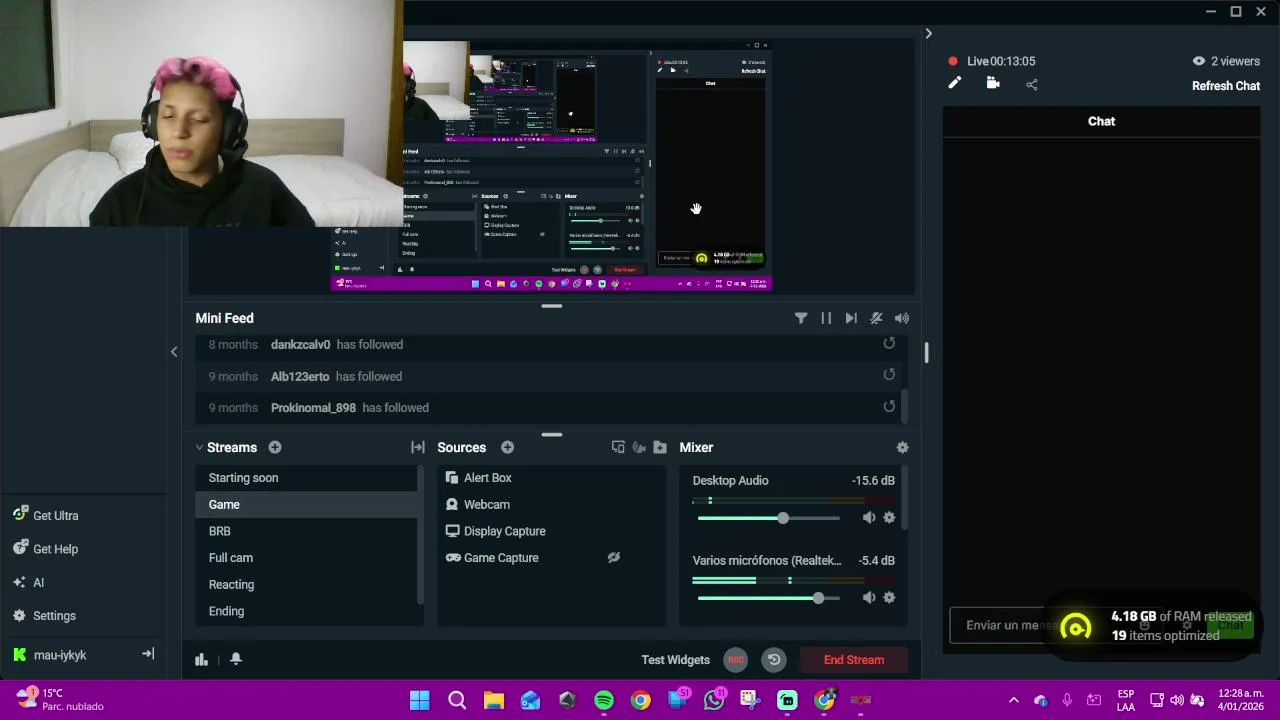The image size is (1280, 720).
Task: Click the Varios micrófonos volume slider
Action: pos(768,598)
